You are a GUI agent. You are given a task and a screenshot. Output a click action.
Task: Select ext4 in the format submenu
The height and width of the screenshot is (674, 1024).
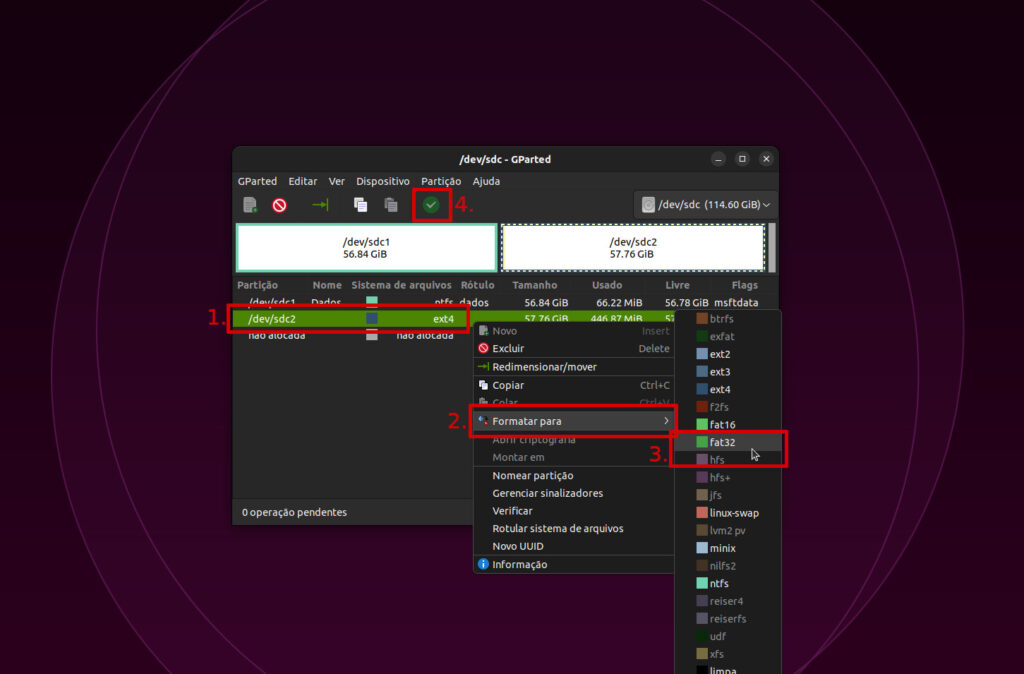(x=728, y=389)
